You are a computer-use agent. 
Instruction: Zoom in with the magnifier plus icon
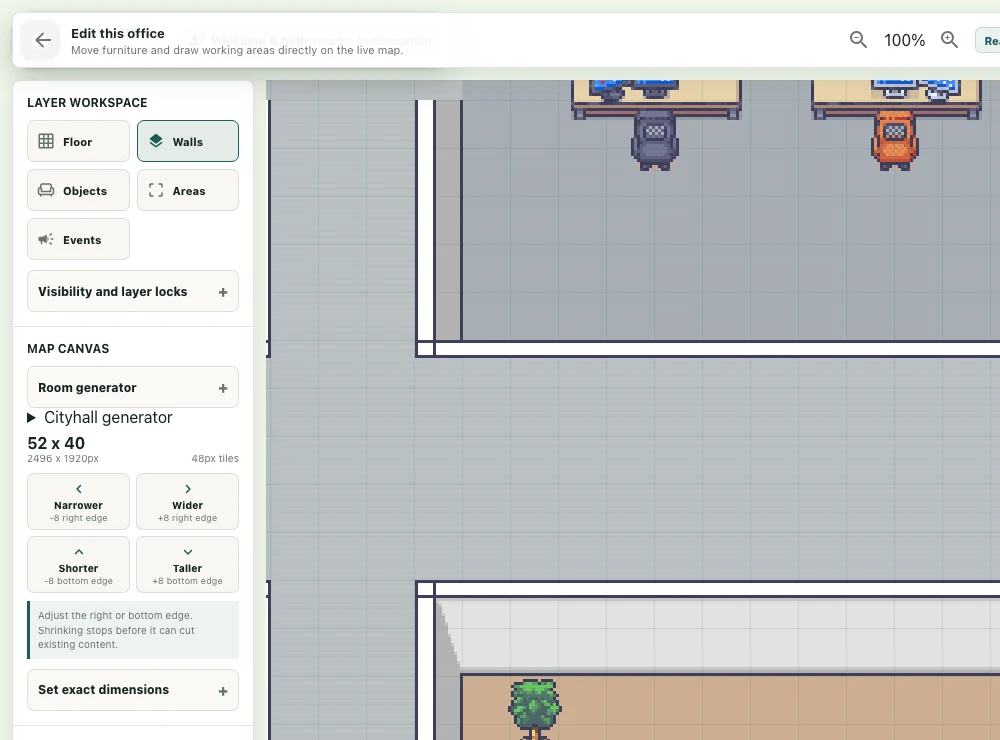950,40
